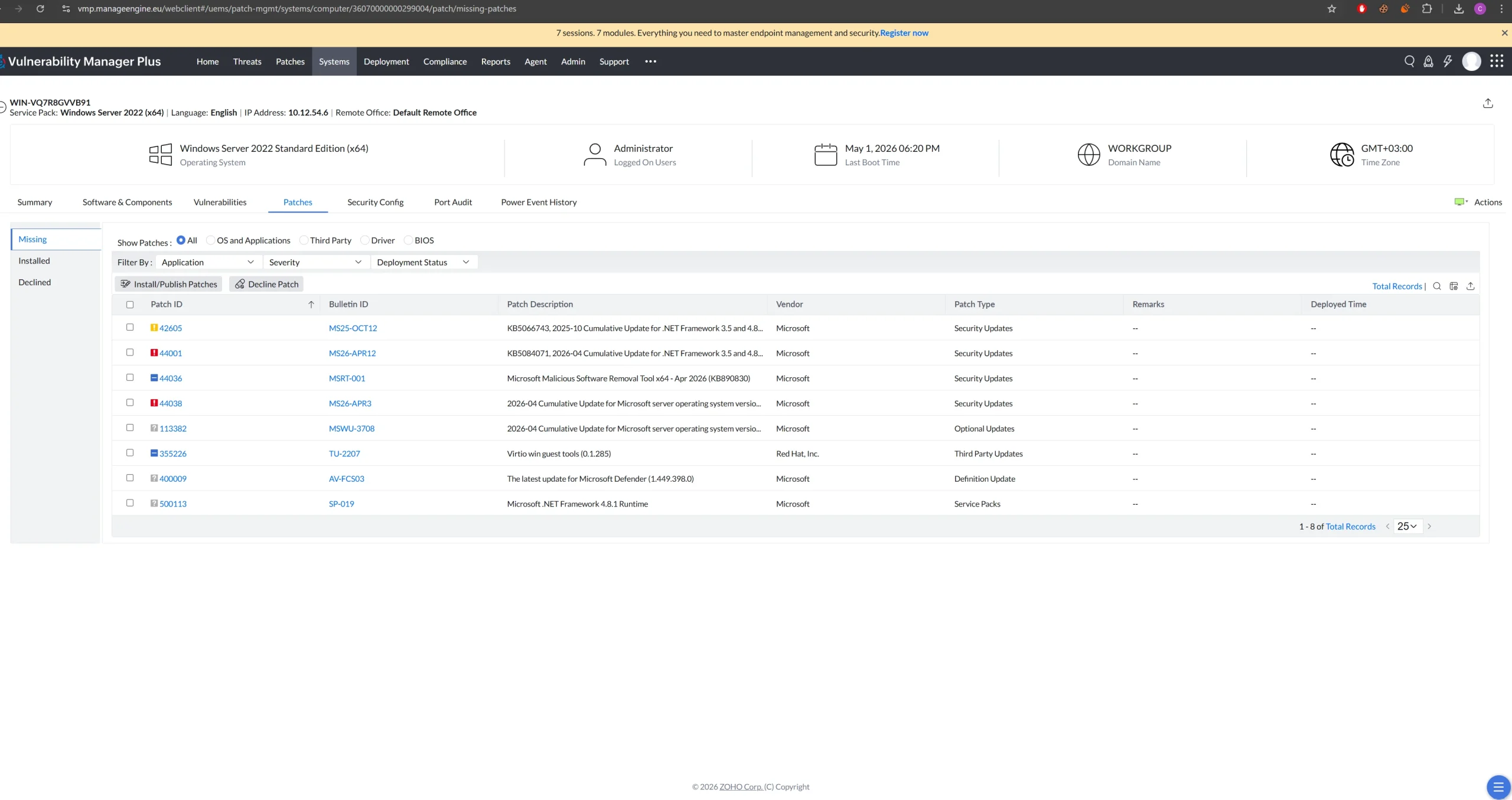Image resolution: width=1512 pixels, height=800 pixels.
Task: Go to previous page with left chevron
Action: [1387, 527]
